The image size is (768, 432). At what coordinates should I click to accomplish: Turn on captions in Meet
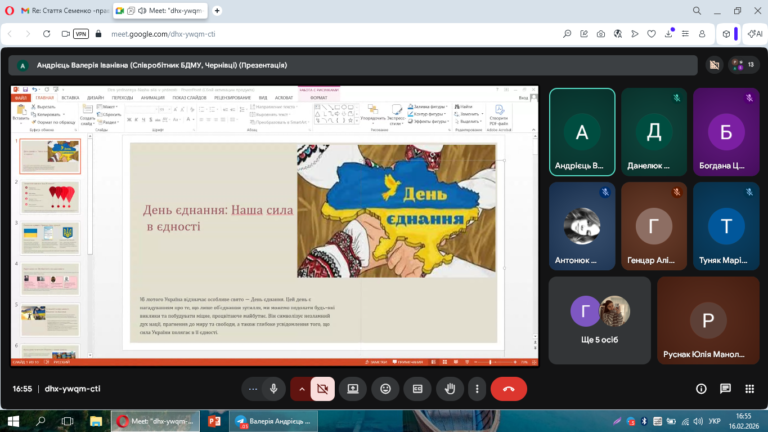pos(418,388)
